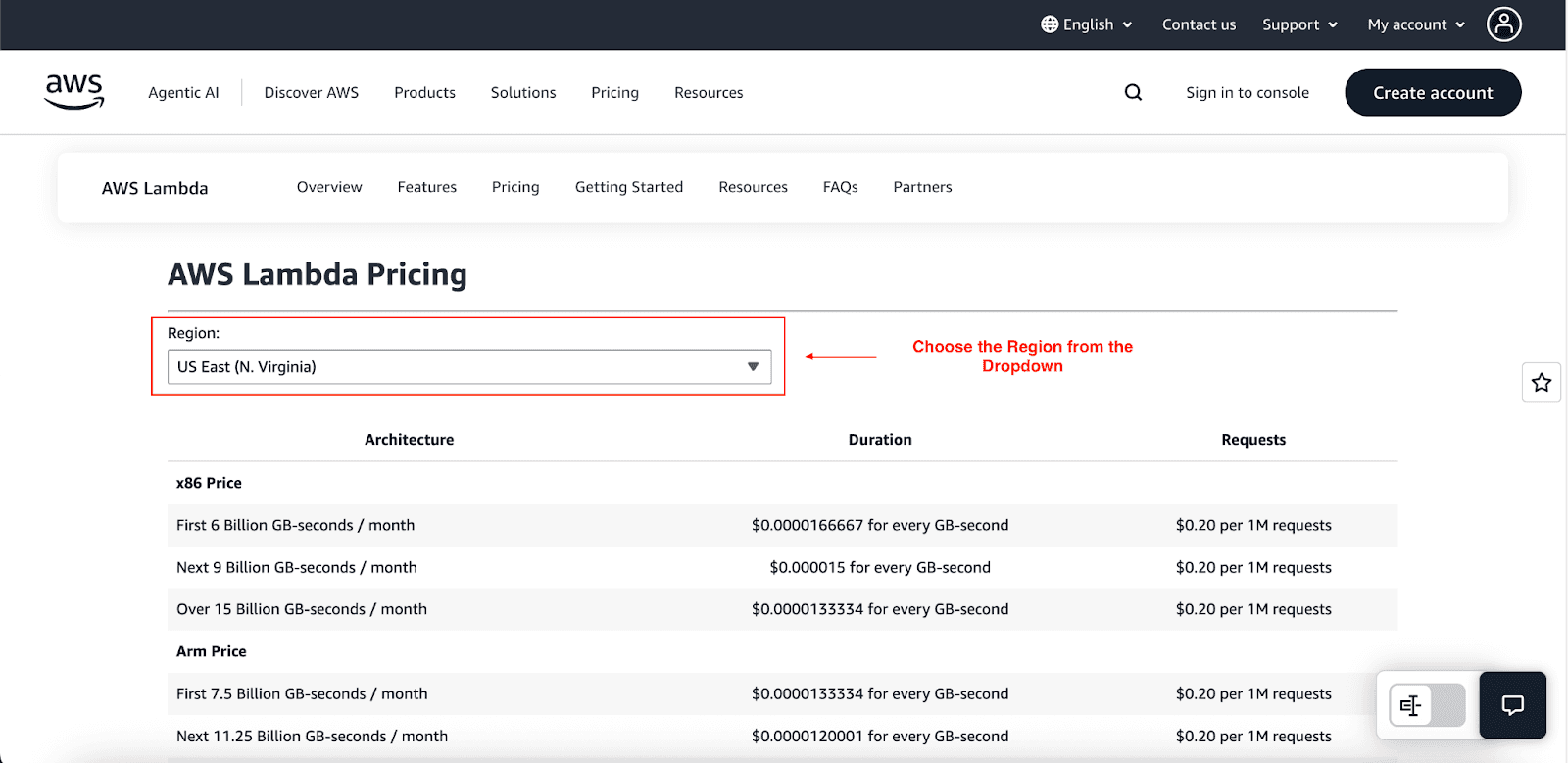1568x763 pixels.
Task: Open the chat bubble icon
Action: pyautogui.click(x=1512, y=704)
